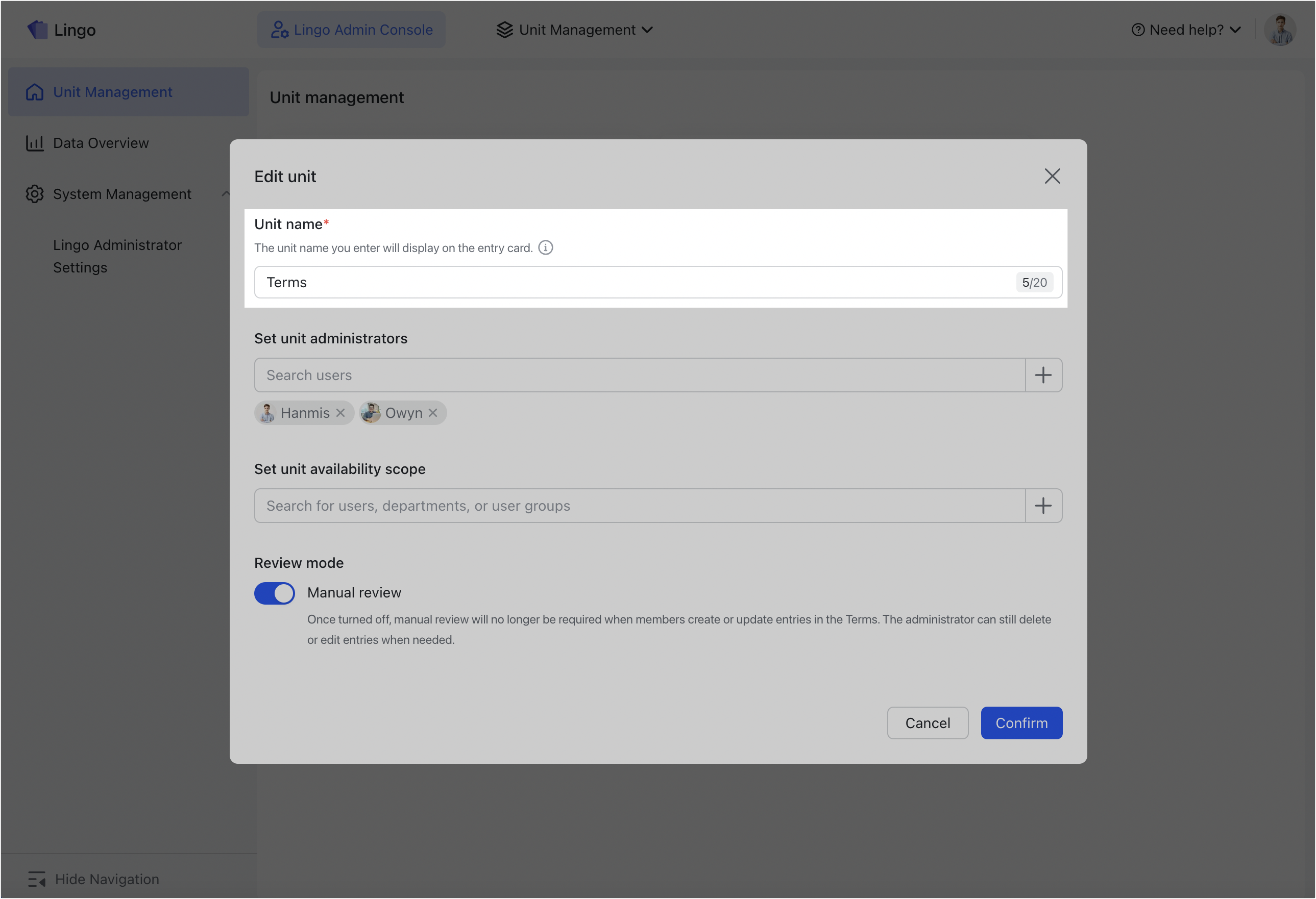Click the Cancel button
Screen dimensions: 1316x899
point(928,722)
